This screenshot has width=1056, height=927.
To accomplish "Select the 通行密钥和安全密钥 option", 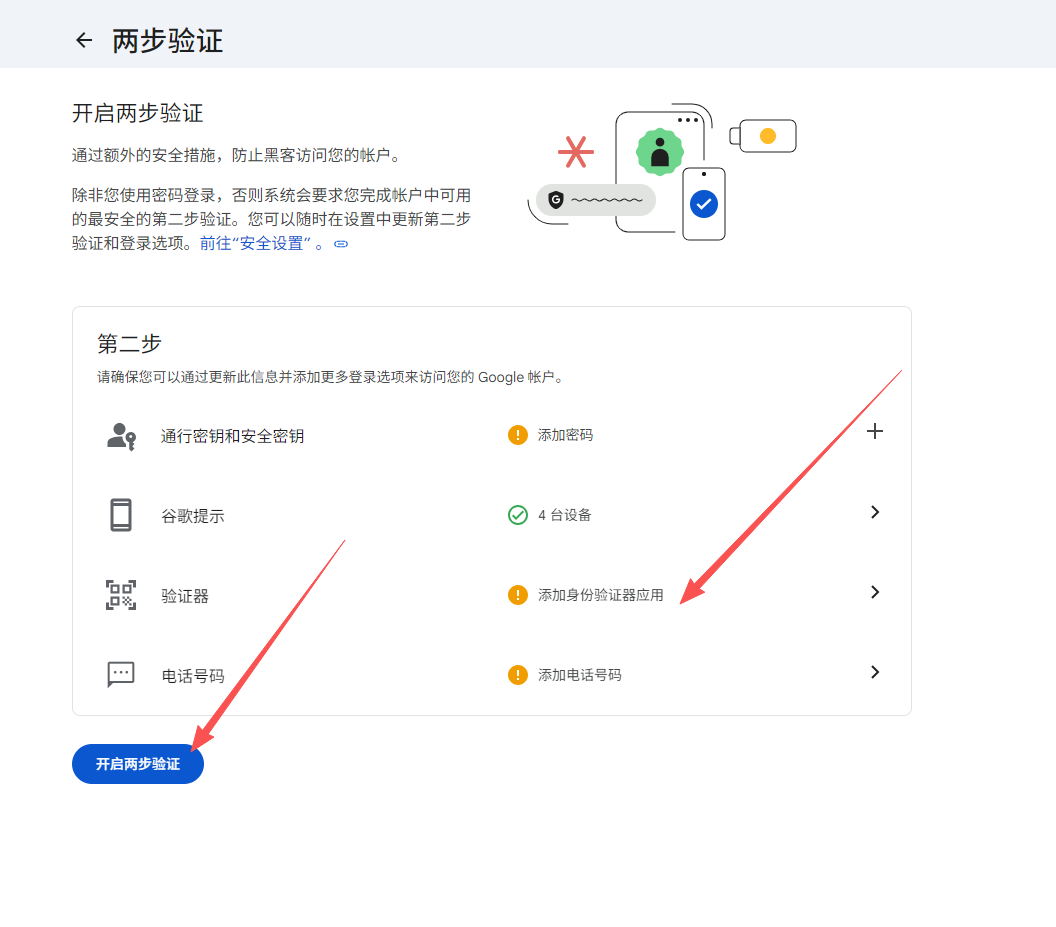I will 232,436.
